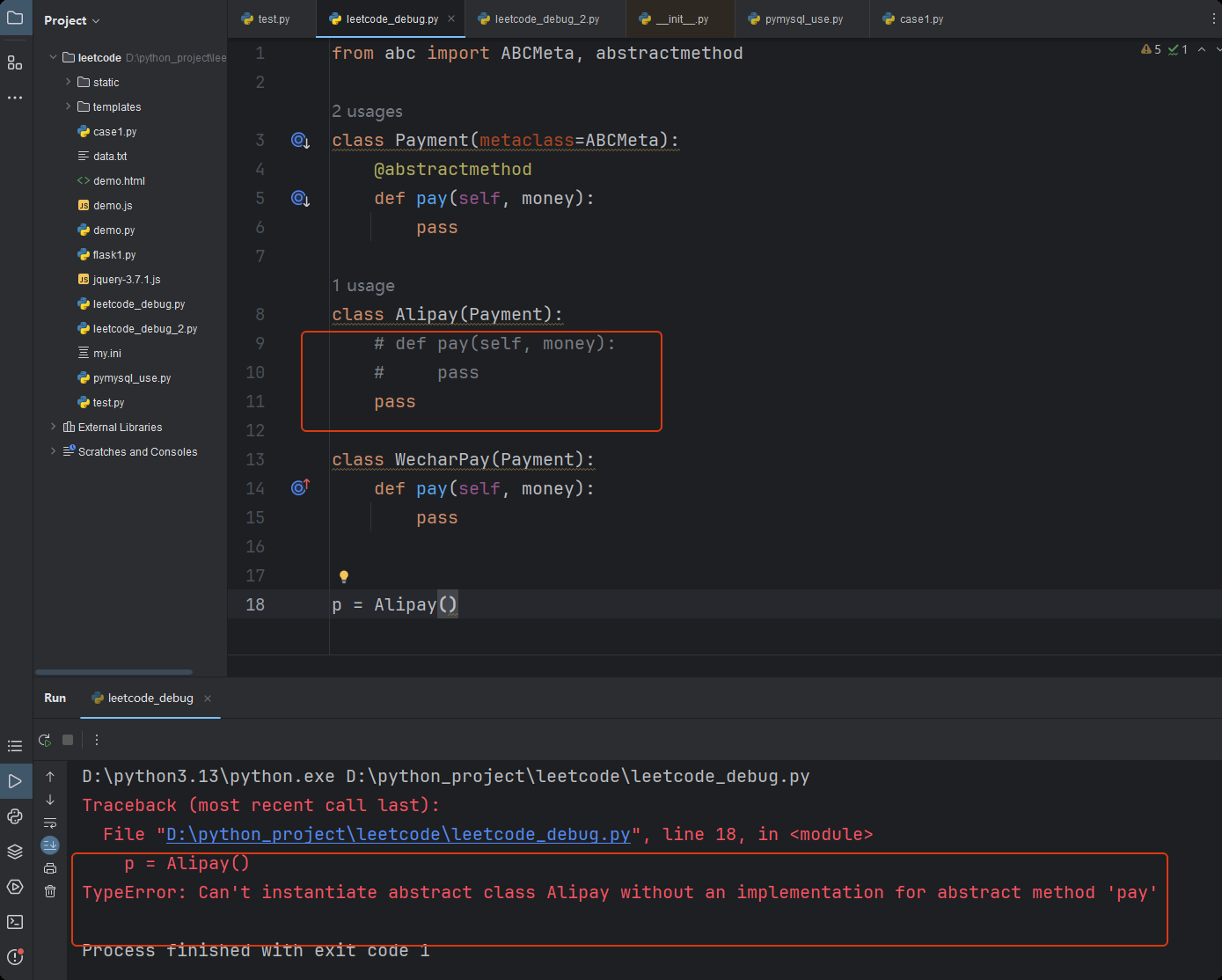
Task: Click the green check indicator showing 1
Action: [x=1177, y=49]
